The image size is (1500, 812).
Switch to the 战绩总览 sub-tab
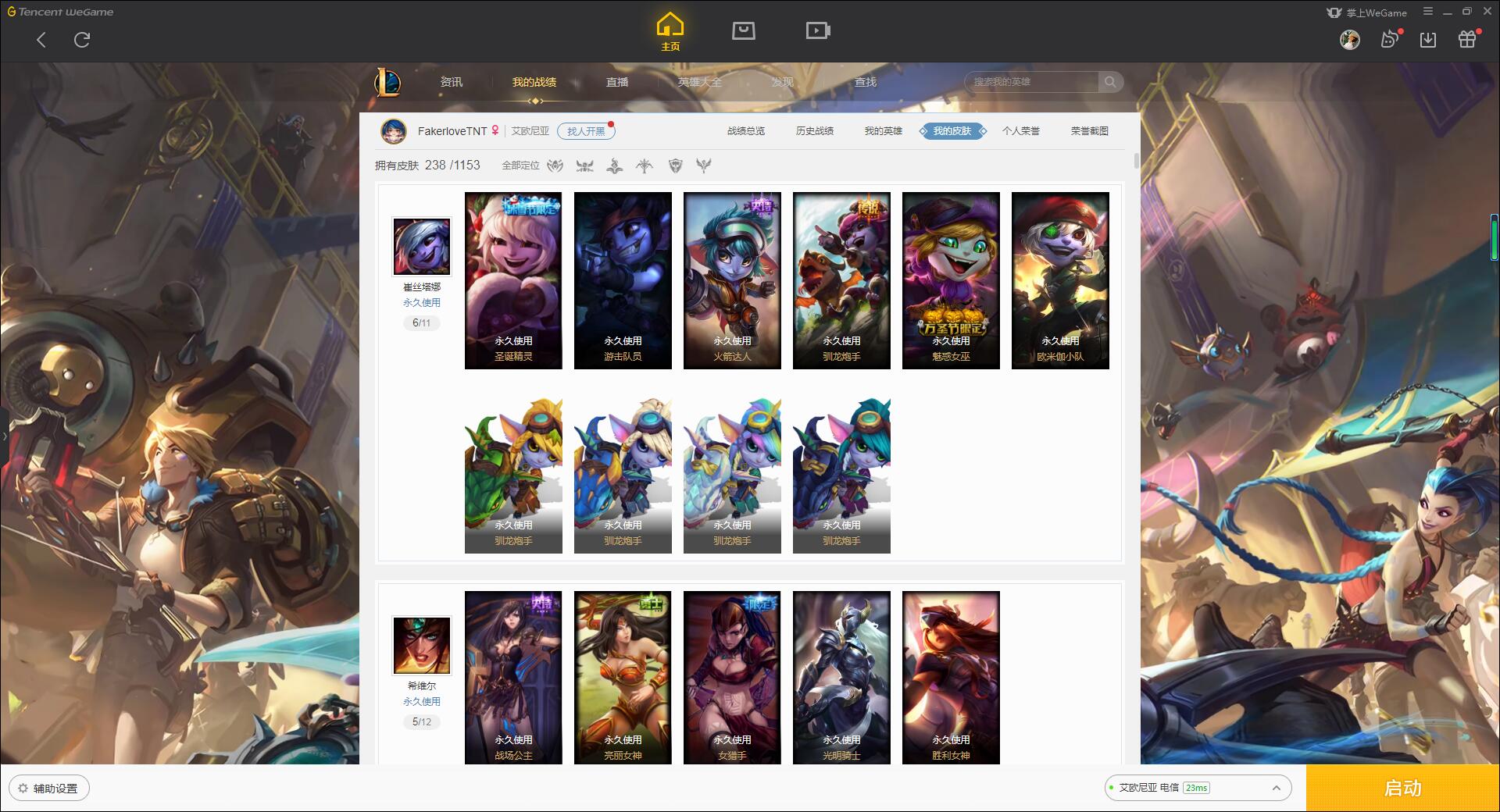coord(746,131)
